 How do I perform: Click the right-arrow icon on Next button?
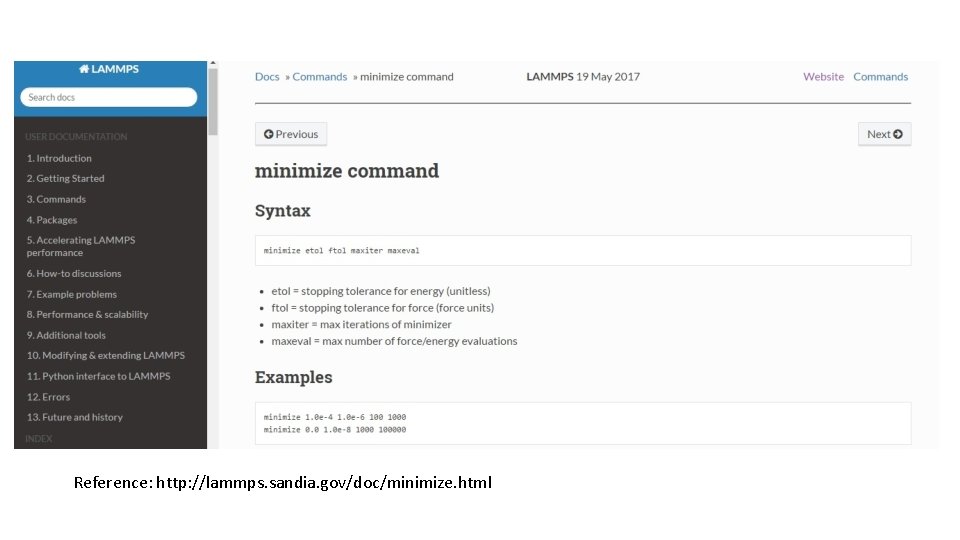(x=898, y=134)
